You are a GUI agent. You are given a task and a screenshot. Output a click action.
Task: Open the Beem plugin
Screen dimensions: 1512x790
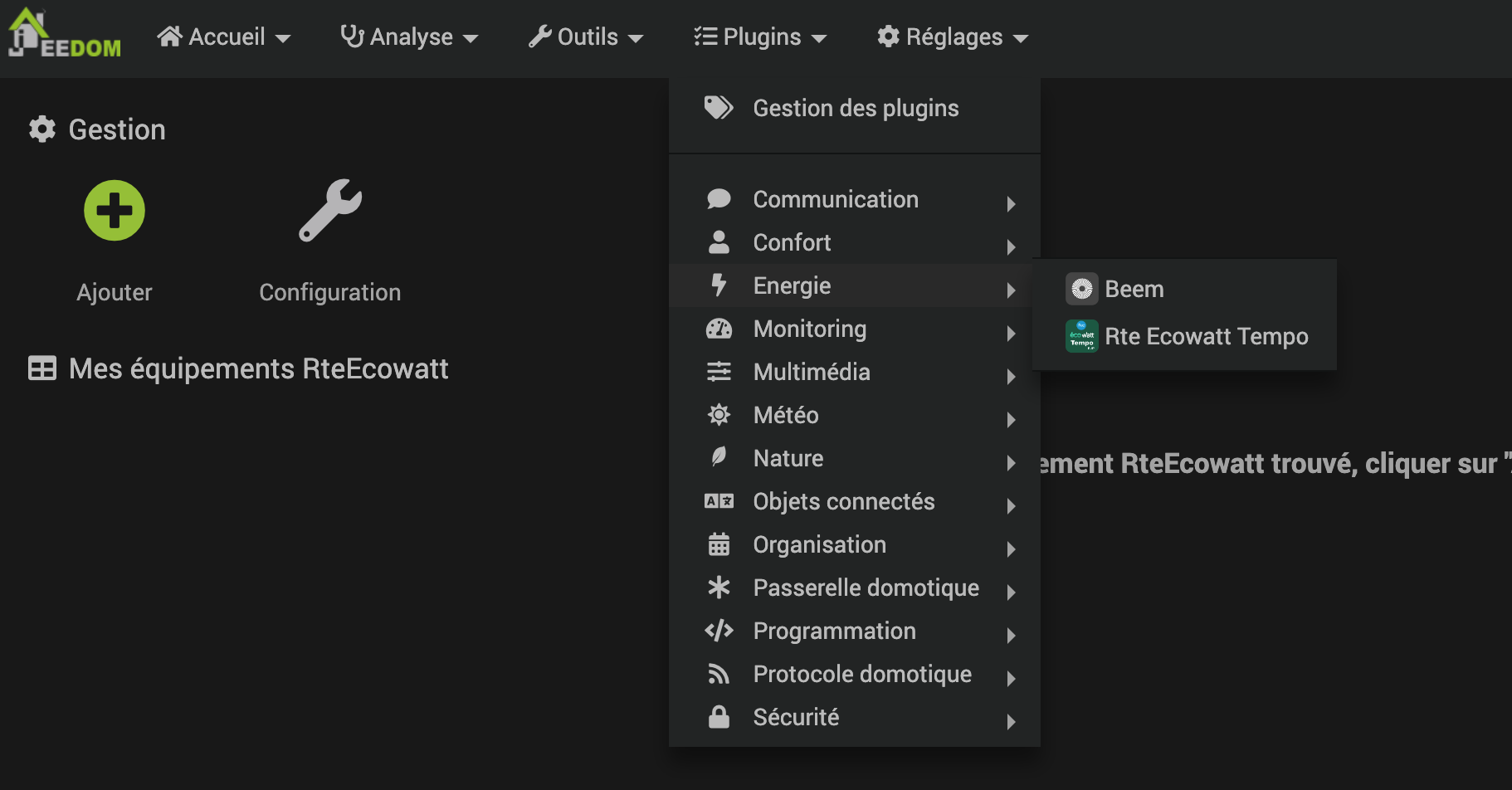pyautogui.click(x=1184, y=289)
